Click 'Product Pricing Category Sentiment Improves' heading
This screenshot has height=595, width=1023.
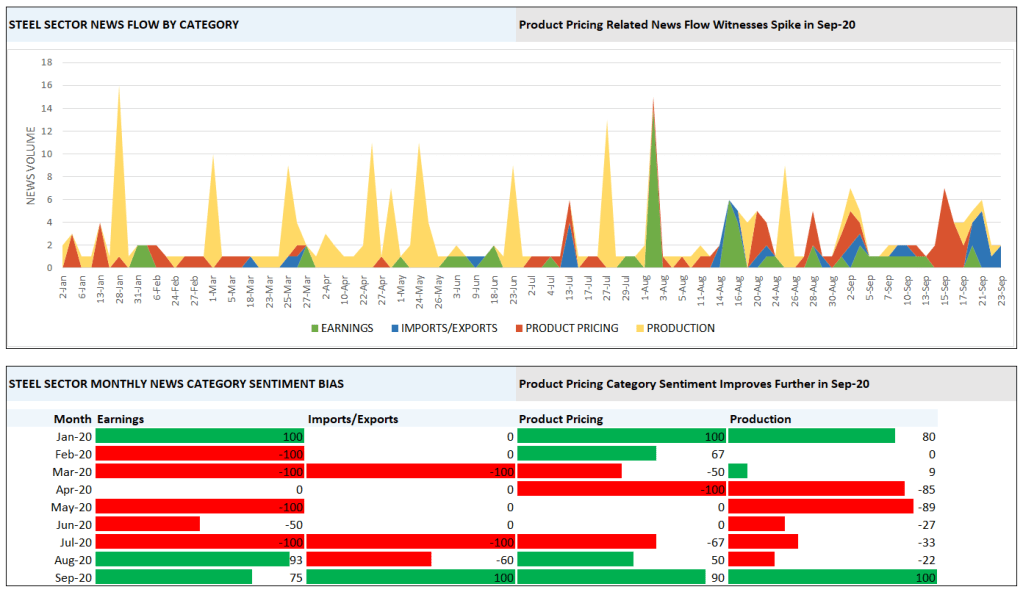point(694,383)
